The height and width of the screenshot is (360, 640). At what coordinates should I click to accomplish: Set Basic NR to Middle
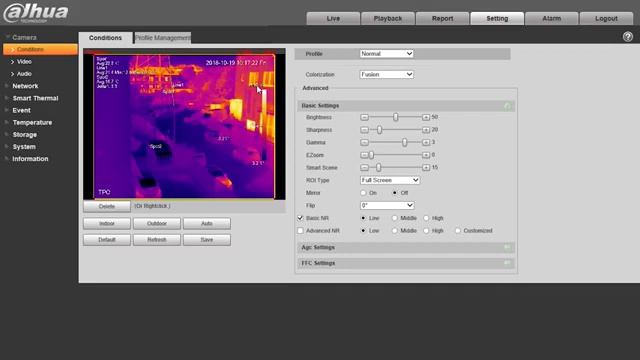tap(394, 218)
